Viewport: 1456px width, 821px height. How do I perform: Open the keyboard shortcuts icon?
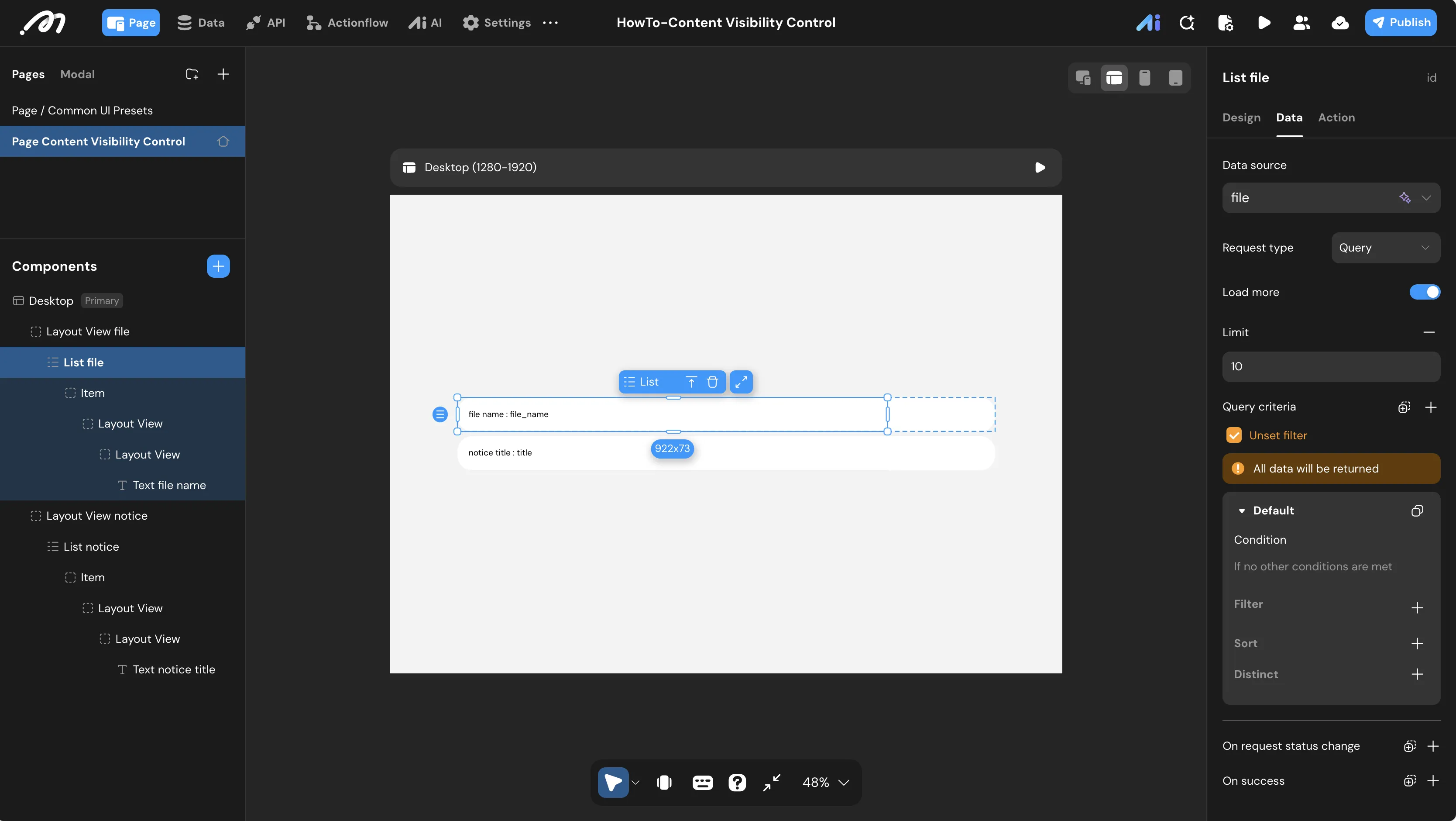[x=703, y=783]
